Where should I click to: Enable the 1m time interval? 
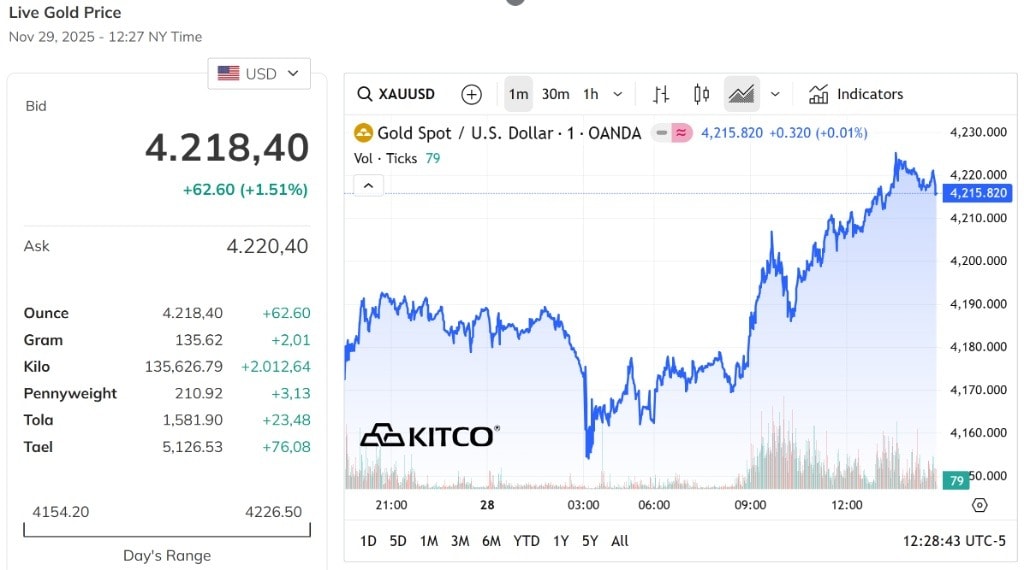click(x=518, y=94)
